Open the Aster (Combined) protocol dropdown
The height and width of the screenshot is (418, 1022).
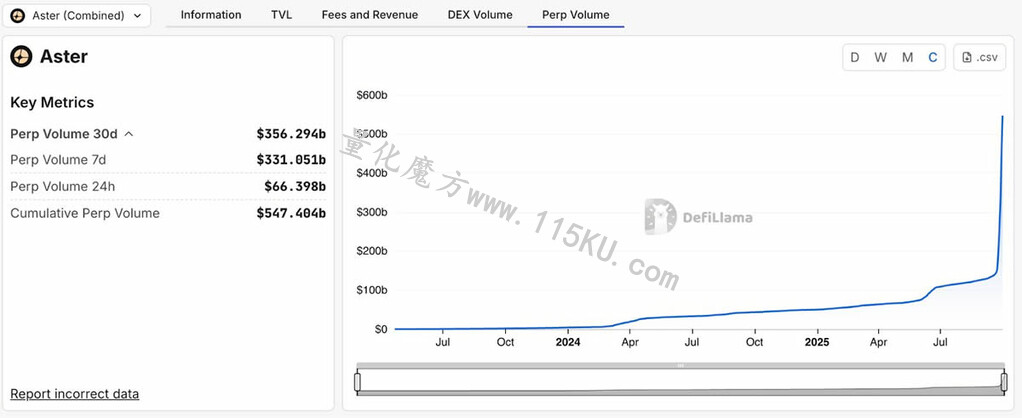click(x=76, y=16)
